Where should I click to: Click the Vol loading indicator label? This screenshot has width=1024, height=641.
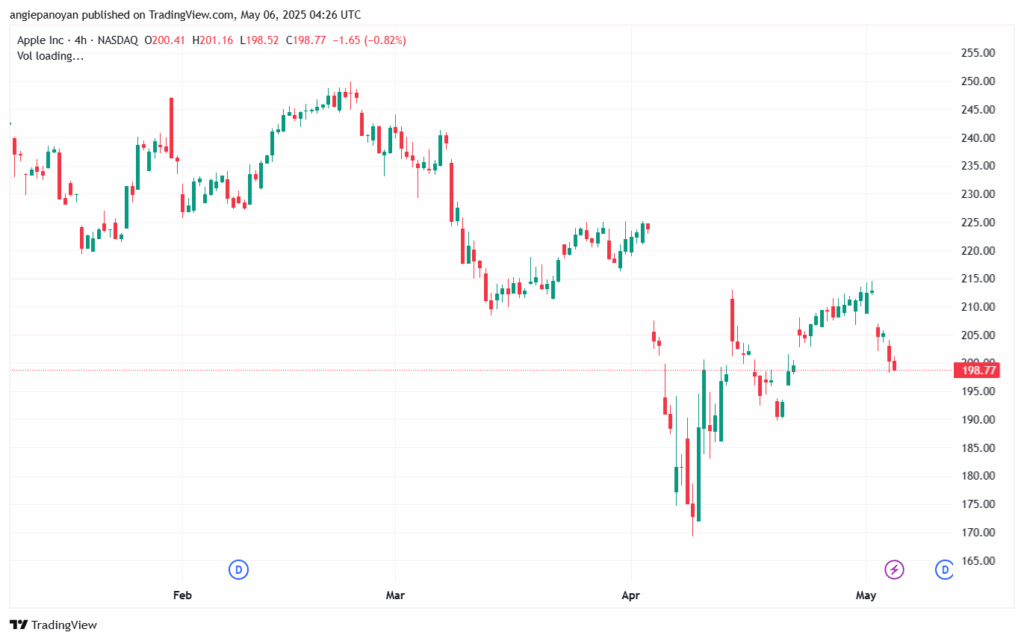click(x=51, y=56)
